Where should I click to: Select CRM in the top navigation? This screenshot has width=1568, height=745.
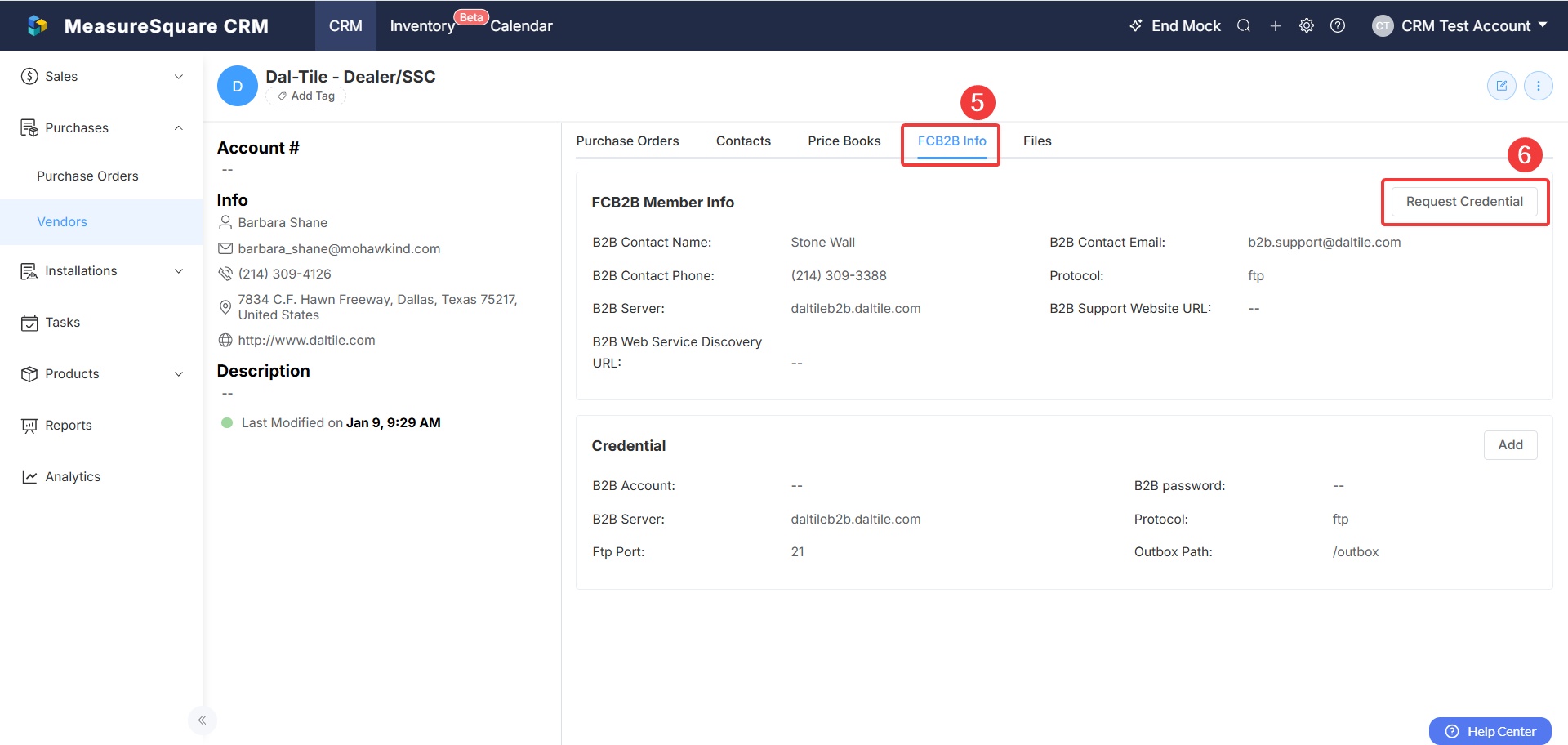pos(345,25)
